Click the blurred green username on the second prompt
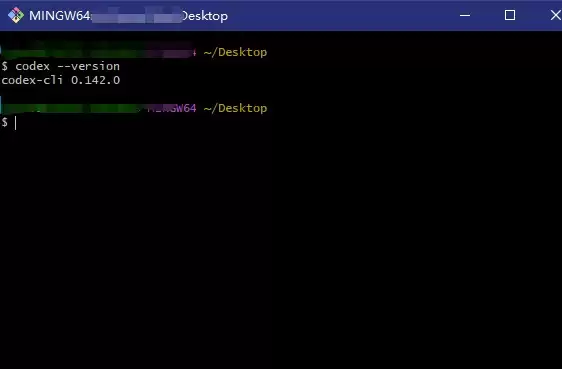This screenshot has height=369, width=562. [x=72, y=108]
